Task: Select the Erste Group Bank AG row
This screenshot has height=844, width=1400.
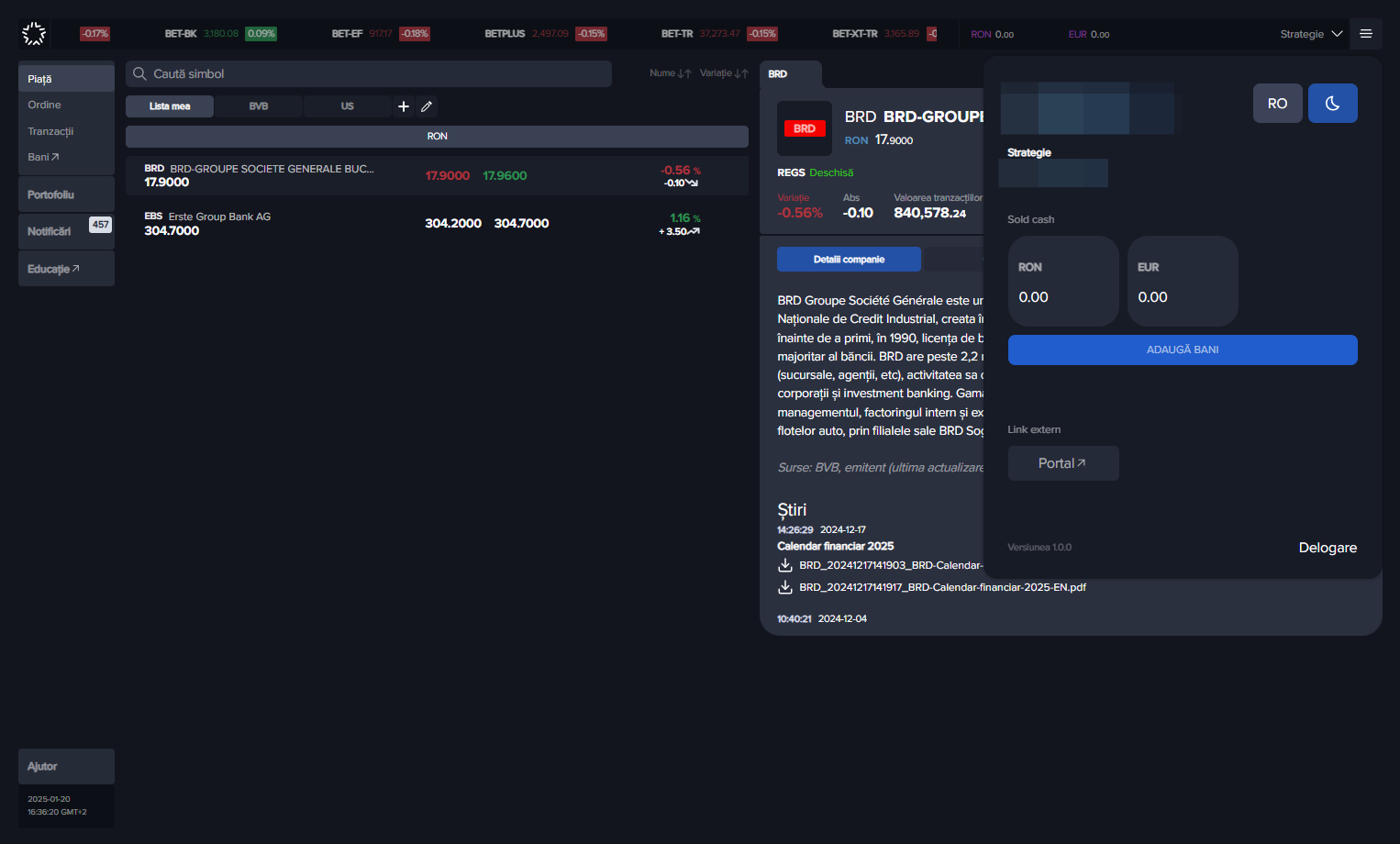Action: pos(437,224)
